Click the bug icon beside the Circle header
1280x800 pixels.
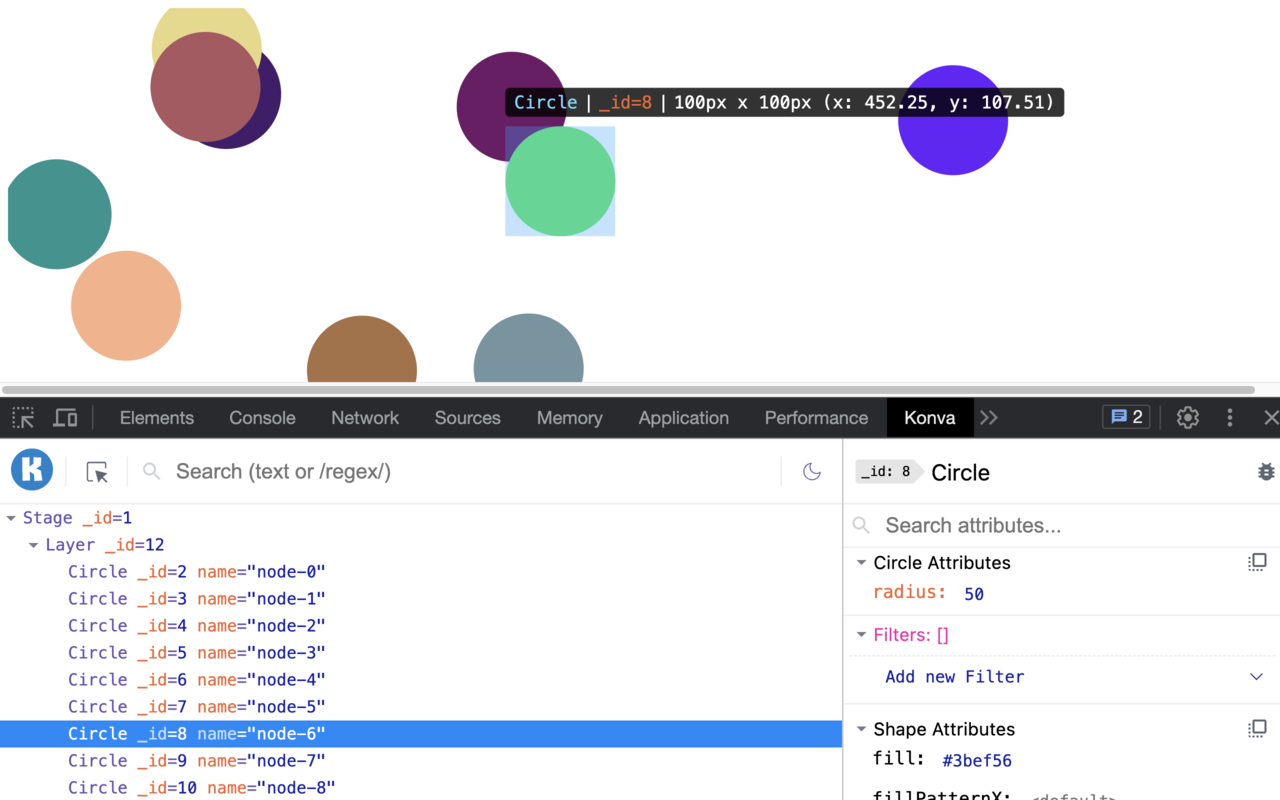1266,471
